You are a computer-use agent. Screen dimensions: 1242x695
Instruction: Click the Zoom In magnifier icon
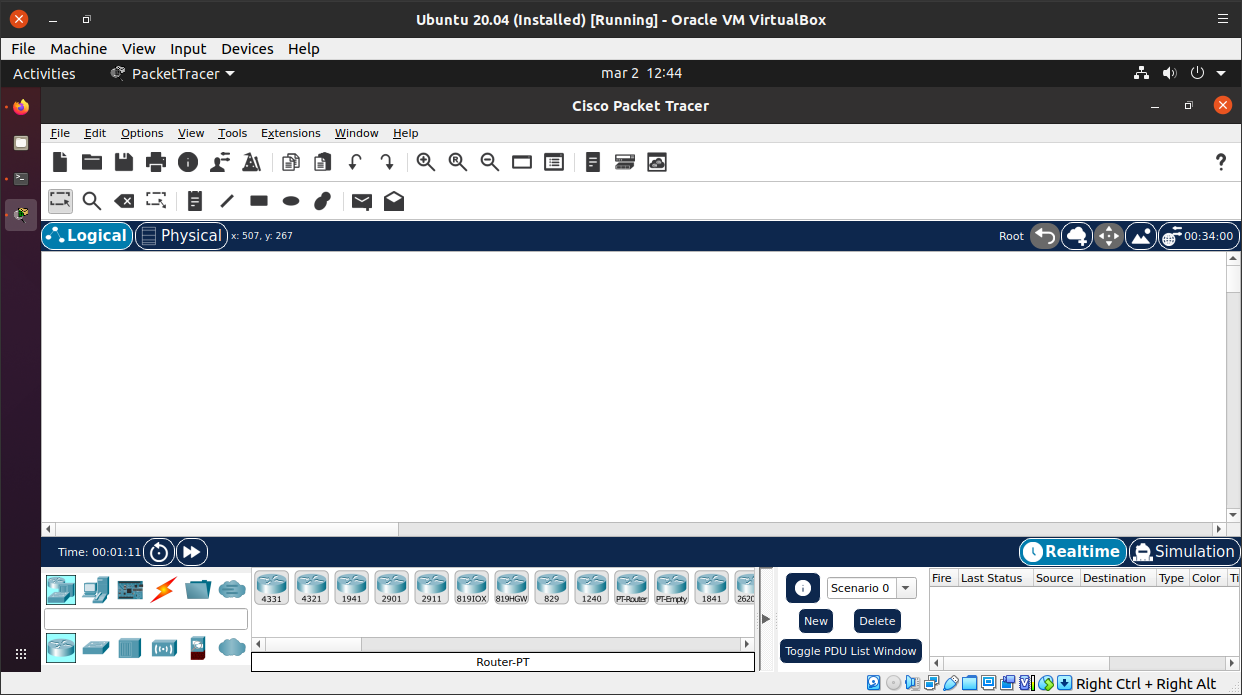coord(426,162)
